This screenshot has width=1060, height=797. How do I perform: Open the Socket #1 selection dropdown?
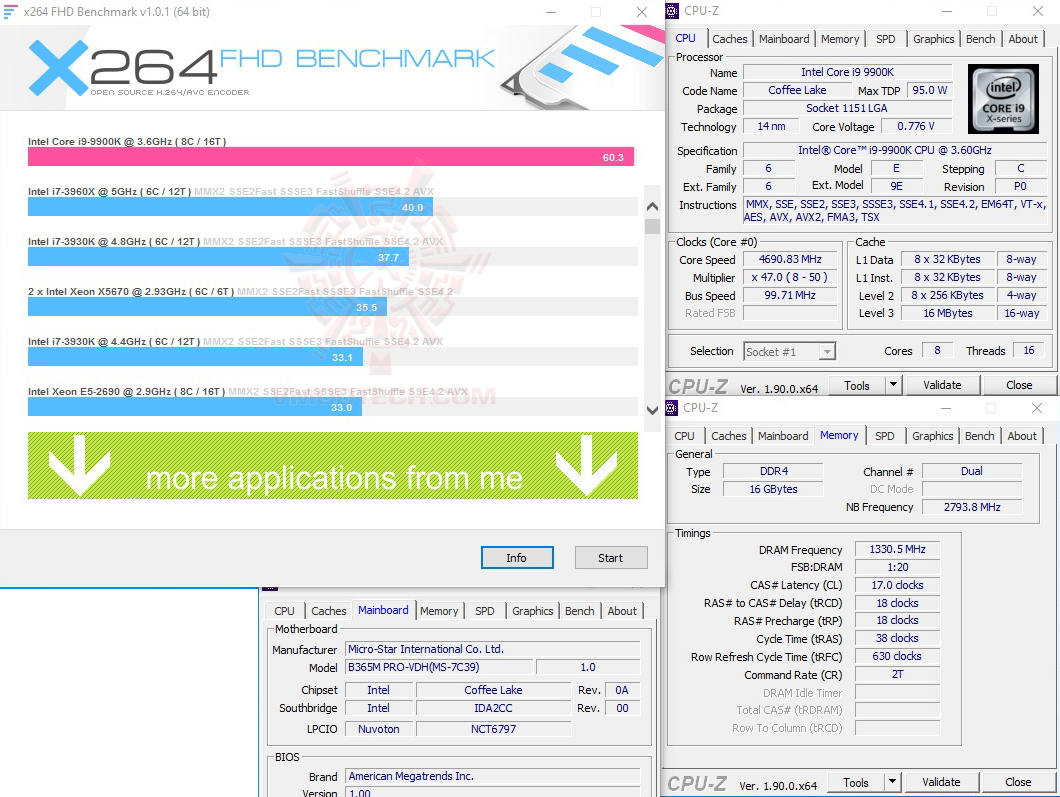tap(826, 351)
